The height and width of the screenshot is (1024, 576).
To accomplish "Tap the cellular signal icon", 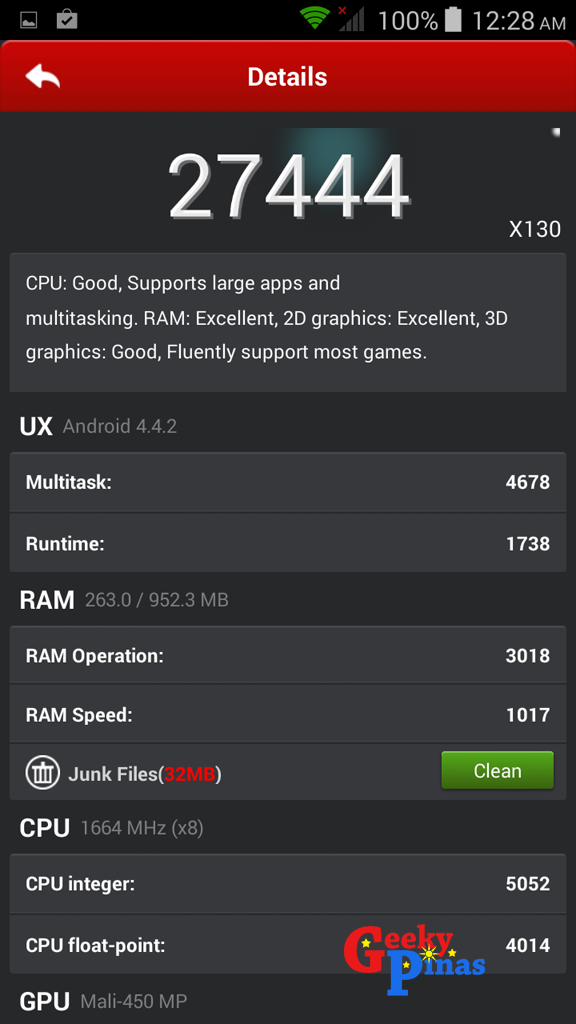I will point(351,18).
